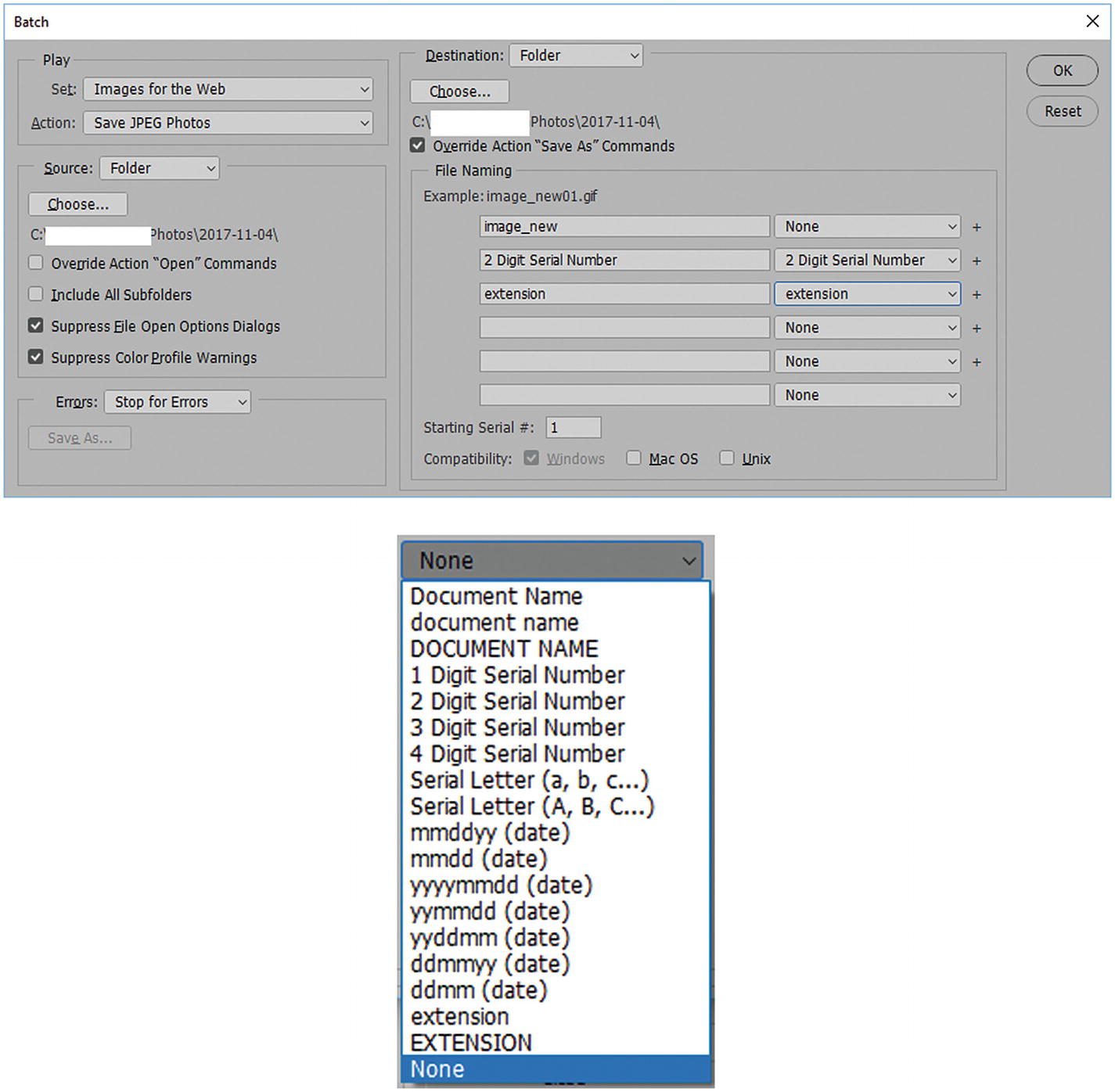The height and width of the screenshot is (1092, 1115).
Task: Expand the Destination dropdown
Action: [577, 56]
